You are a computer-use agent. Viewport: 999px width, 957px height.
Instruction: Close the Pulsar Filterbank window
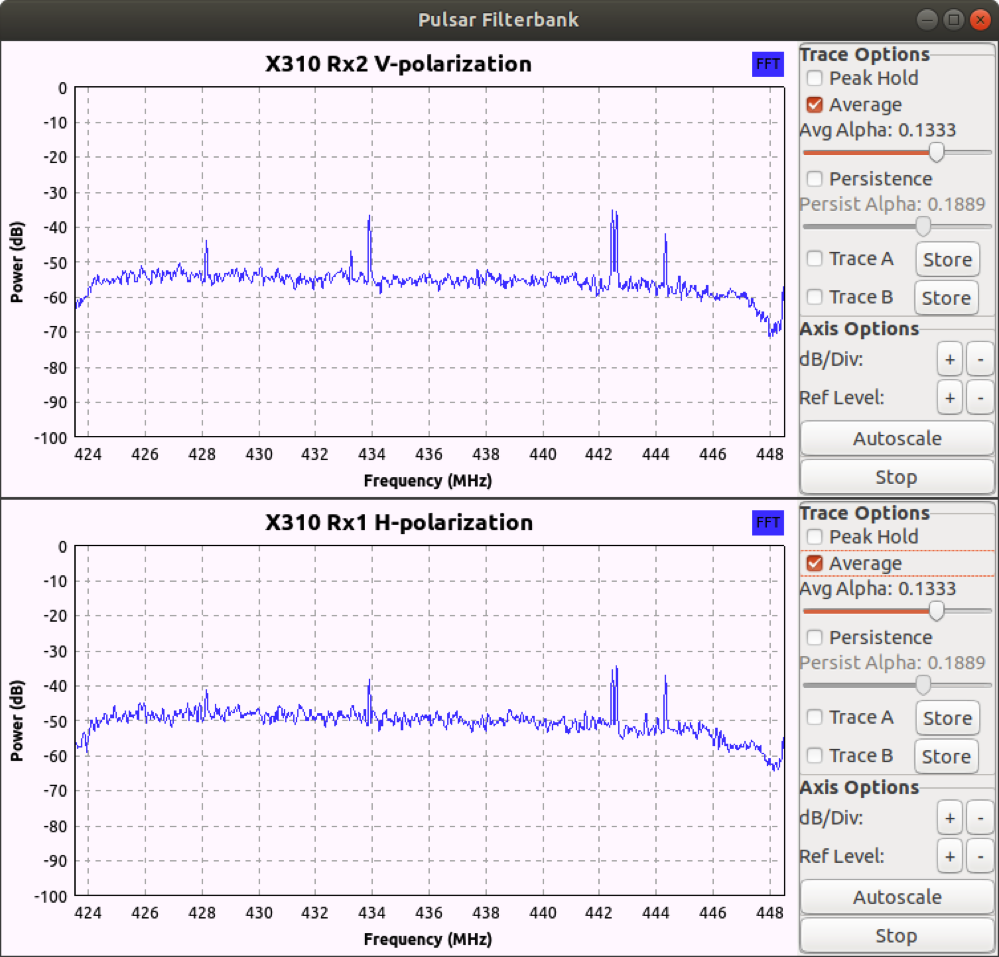pos(980,20)
